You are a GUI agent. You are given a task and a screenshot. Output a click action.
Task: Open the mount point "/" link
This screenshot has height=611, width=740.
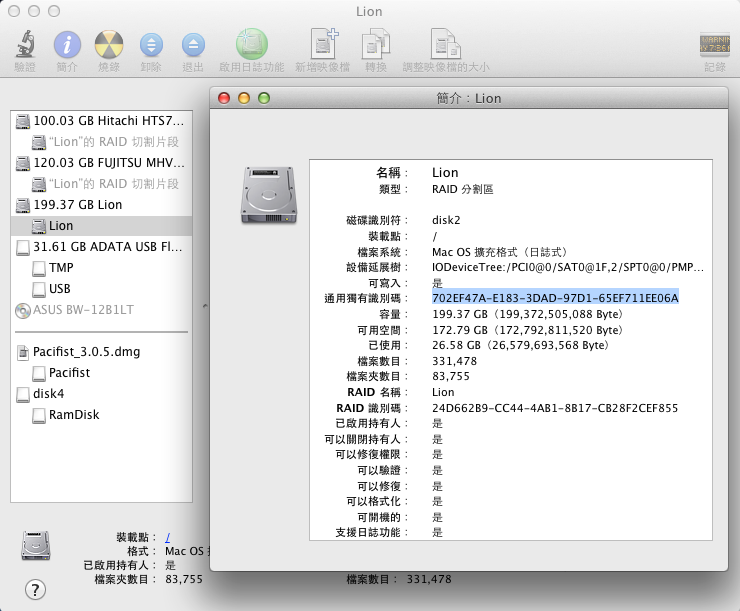pyautogui.click(x=168, y=537)
